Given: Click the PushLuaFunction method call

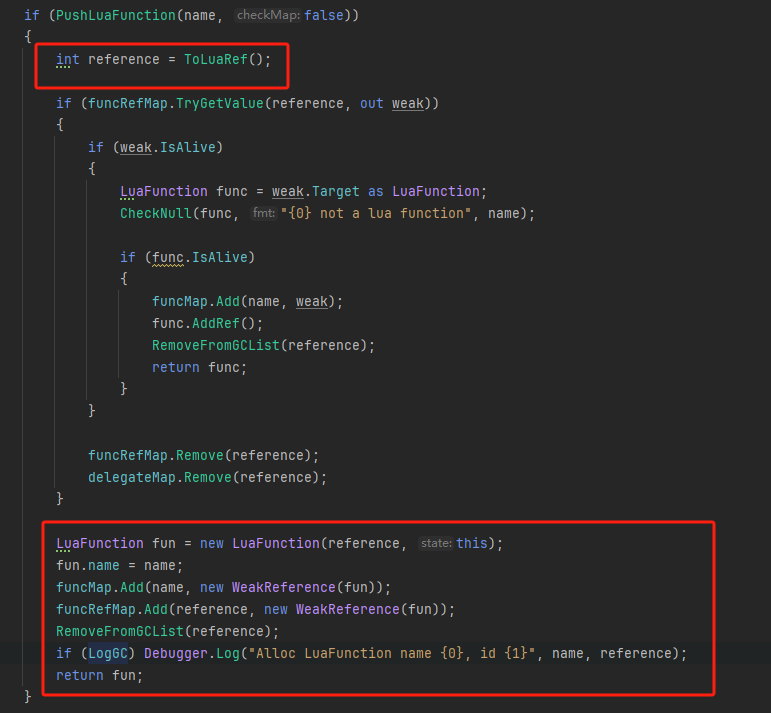Looking at the screenshot, I should click(x=116, y=15).
